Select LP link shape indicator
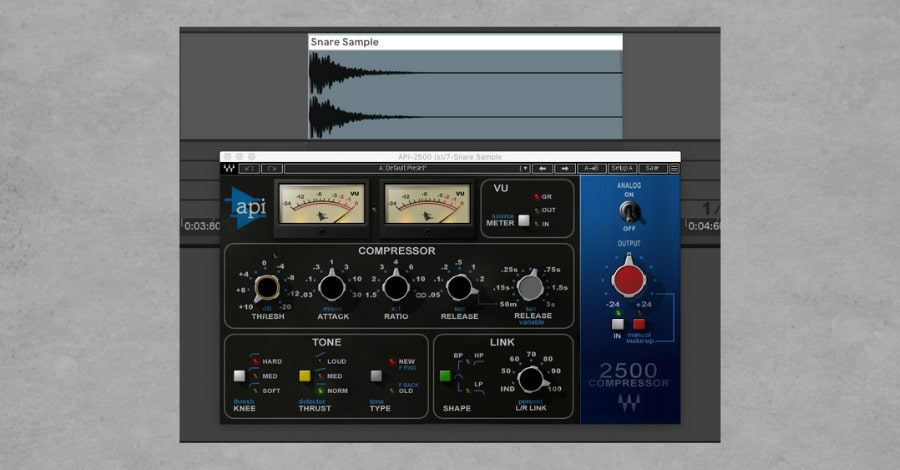Viewport: 900px width, 470px height. pos(468,391)
